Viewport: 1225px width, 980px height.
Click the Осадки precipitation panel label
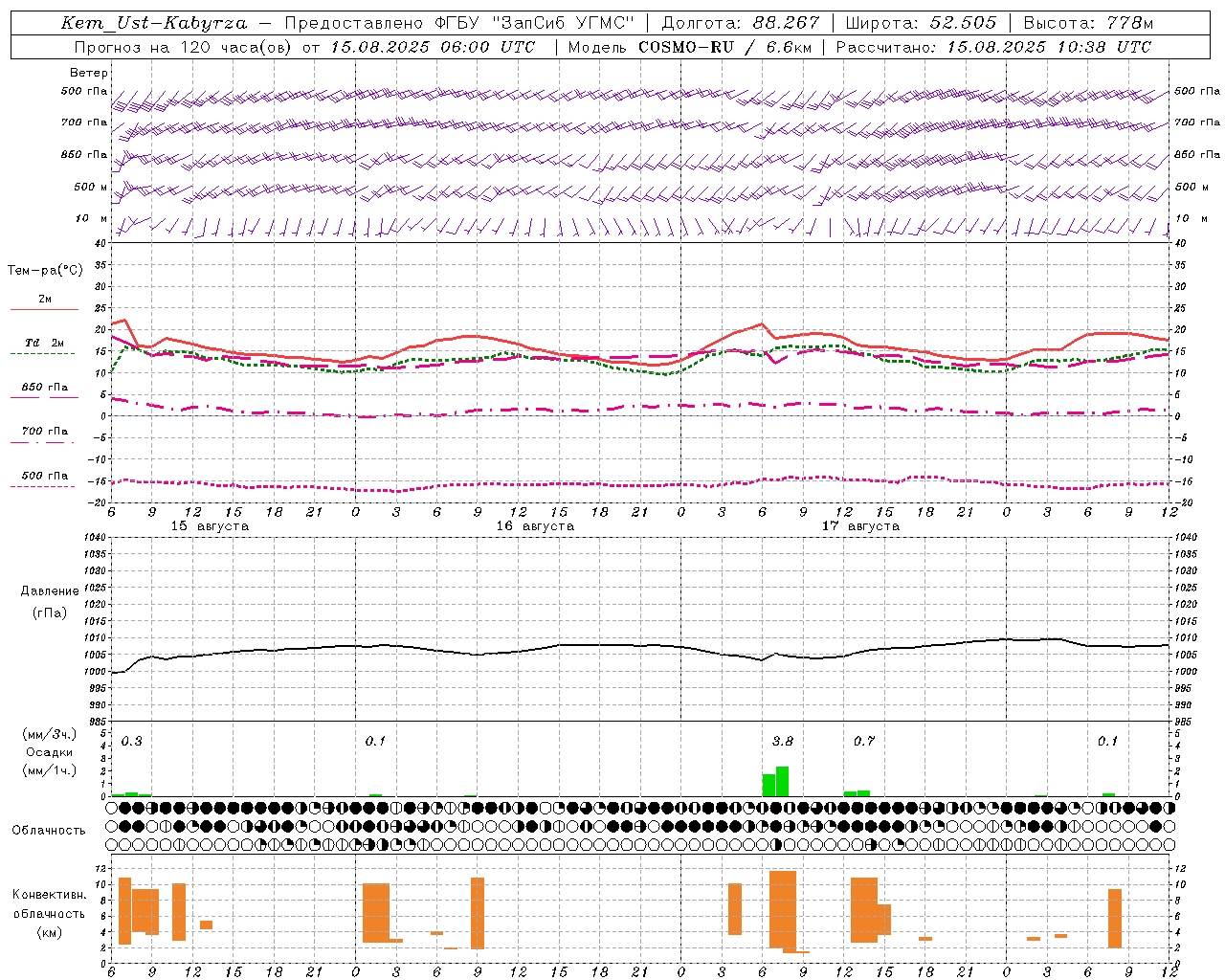pos(50,752)
